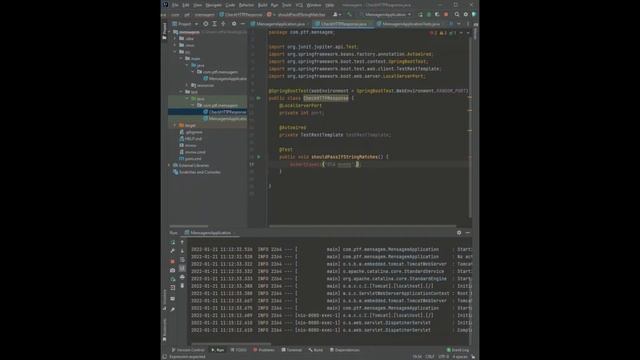Click Select Opened File target icon

pos(206,24)
